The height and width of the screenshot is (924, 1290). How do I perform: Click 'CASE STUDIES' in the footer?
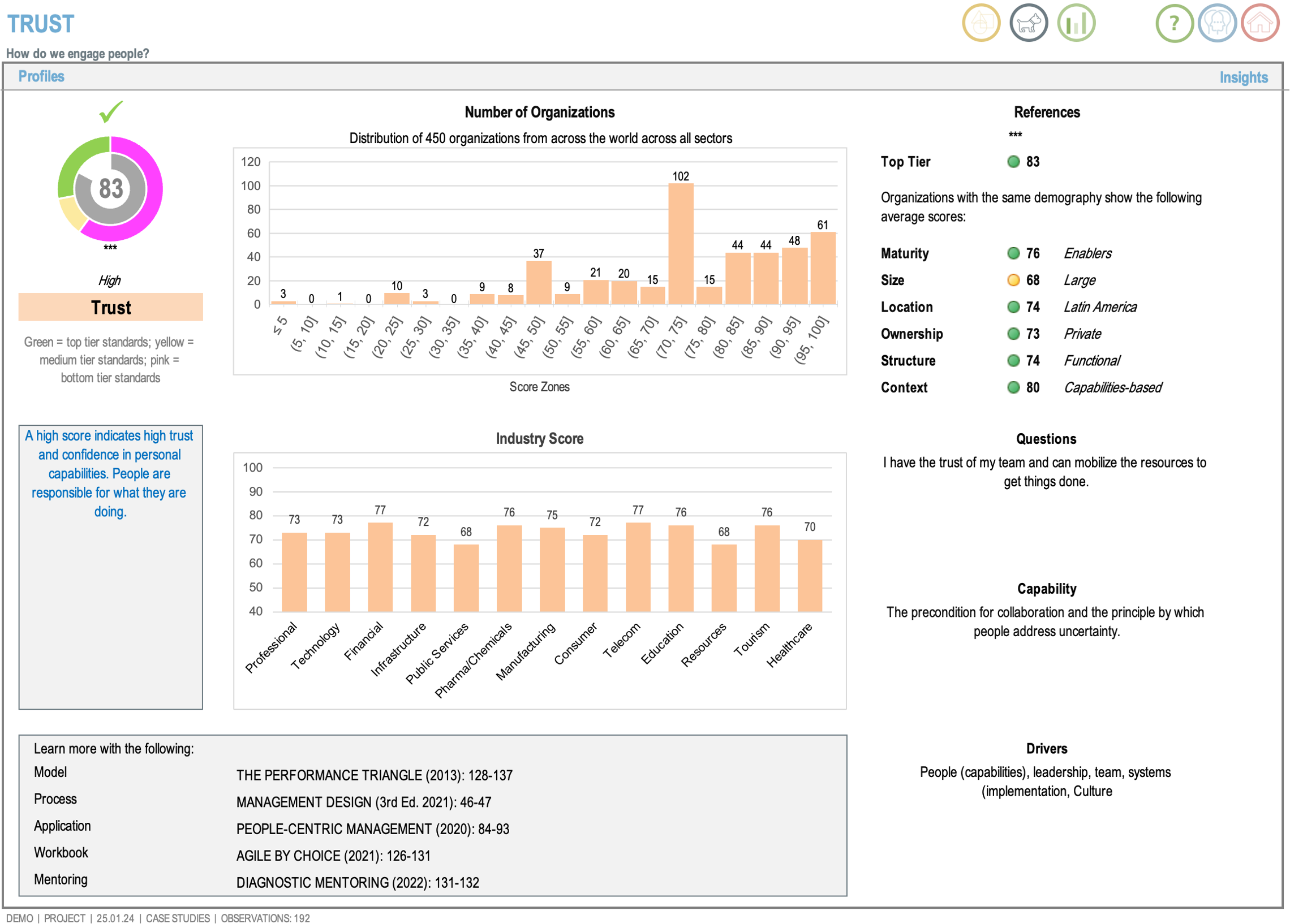pyautogui.click(x=178, y=918)
